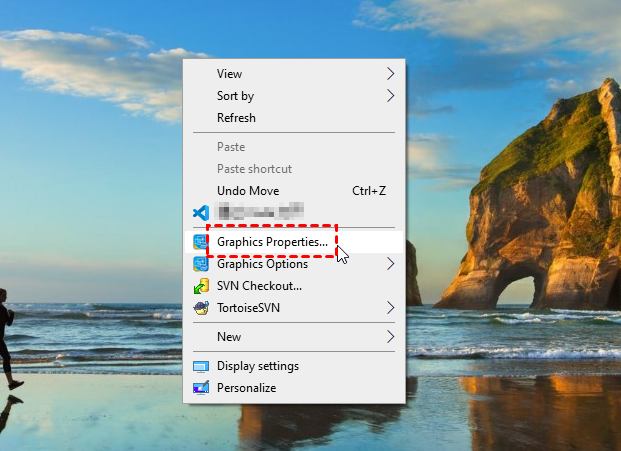Select Graphics Options entry
The width and height of the screenshot is (621, 451).
[x=294, y=264]
